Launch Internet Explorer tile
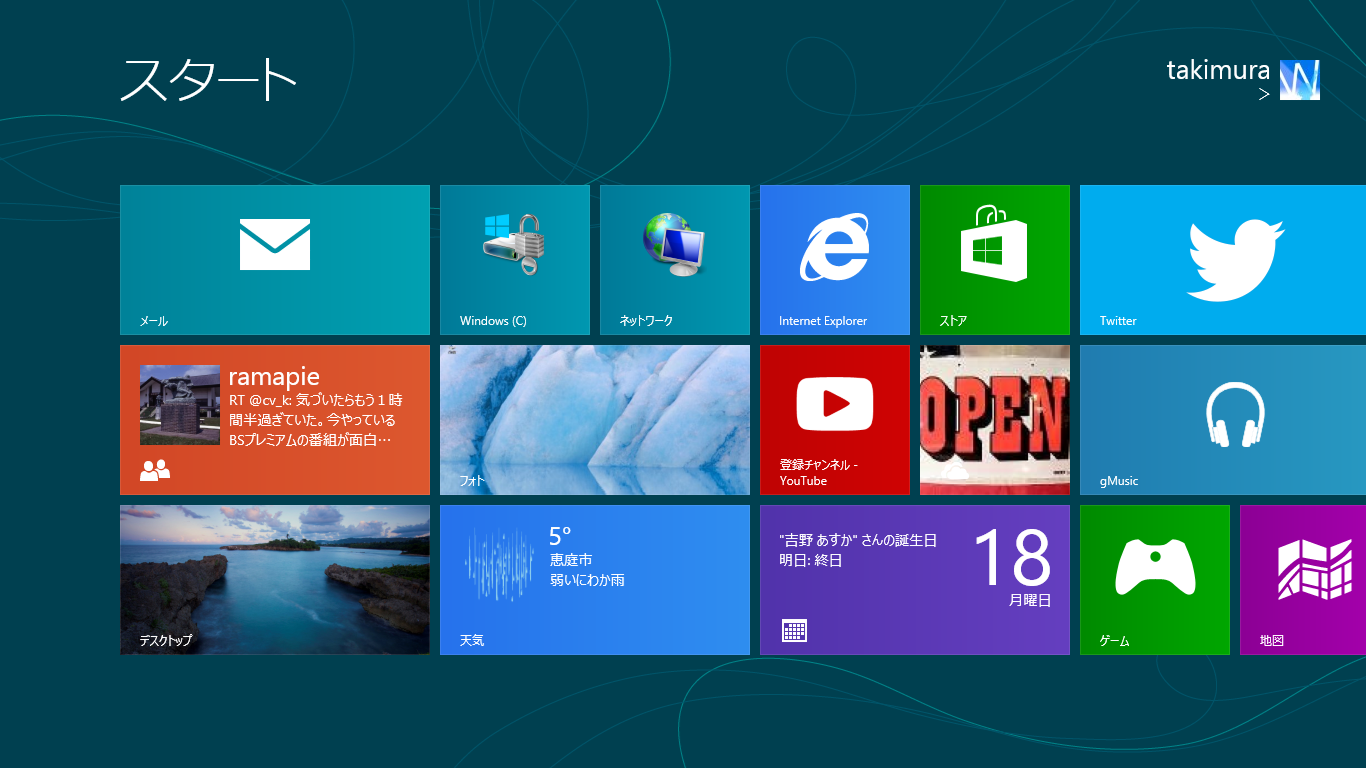Screen dimensions: 1366x768 [x=835, y=260]
